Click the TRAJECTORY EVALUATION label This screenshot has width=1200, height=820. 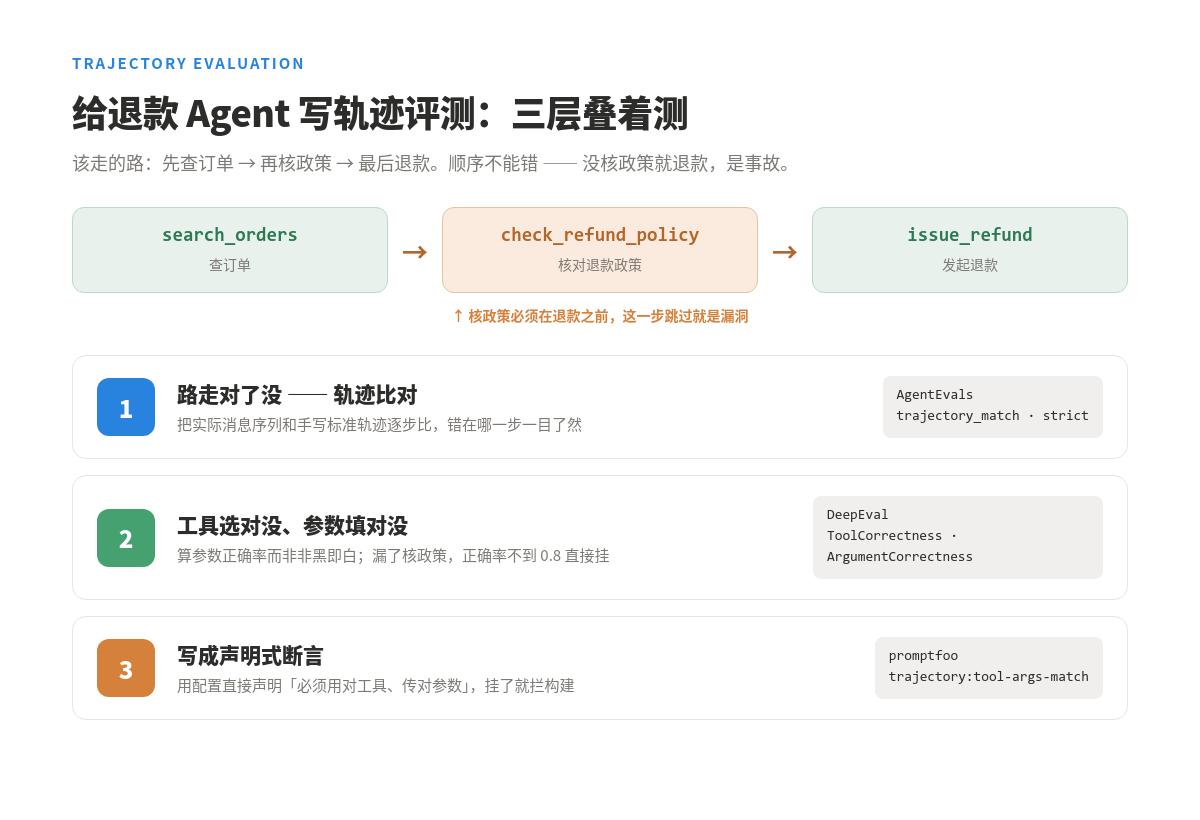[x=188, y=64]
